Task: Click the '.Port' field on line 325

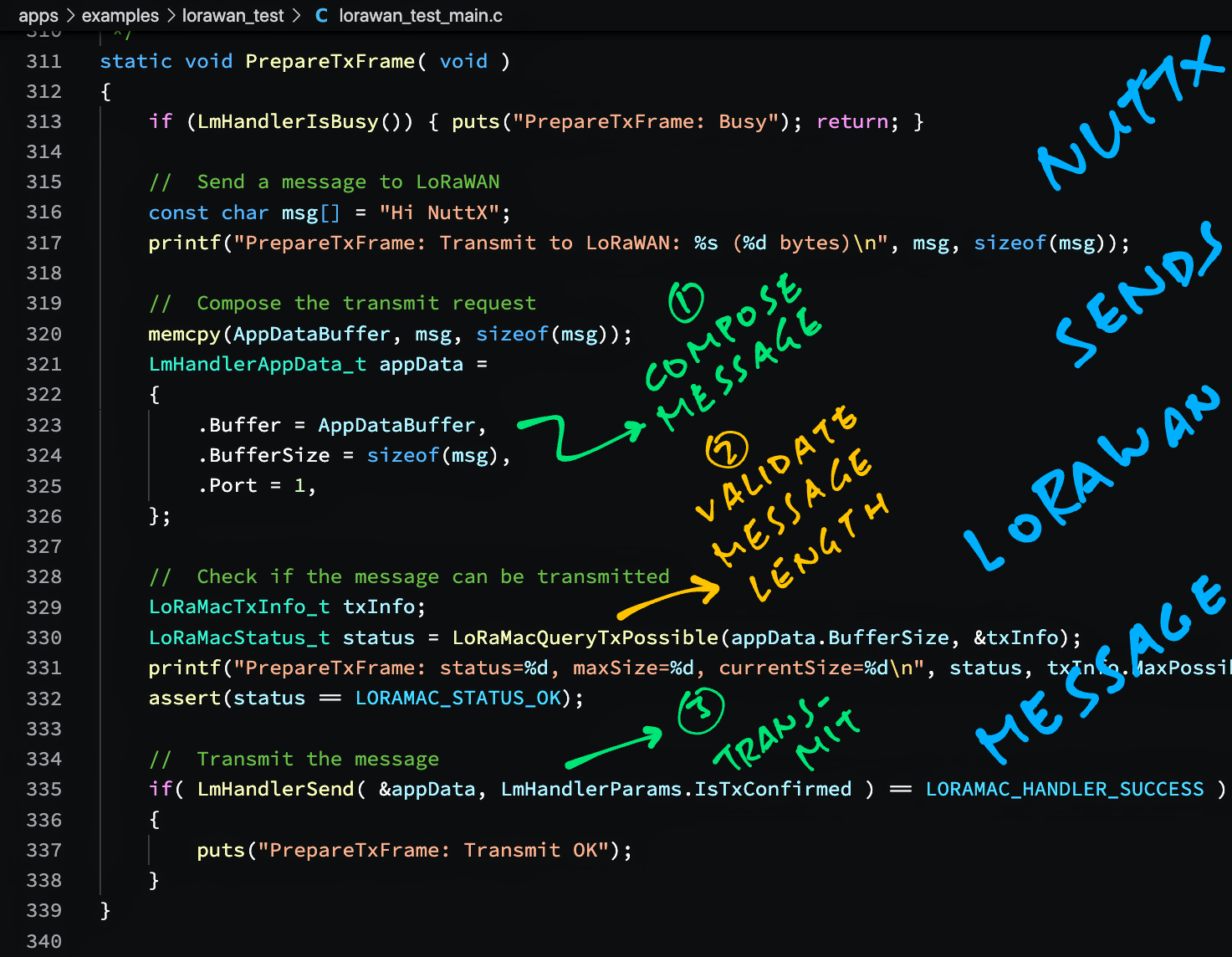Action: pos(227,486)
